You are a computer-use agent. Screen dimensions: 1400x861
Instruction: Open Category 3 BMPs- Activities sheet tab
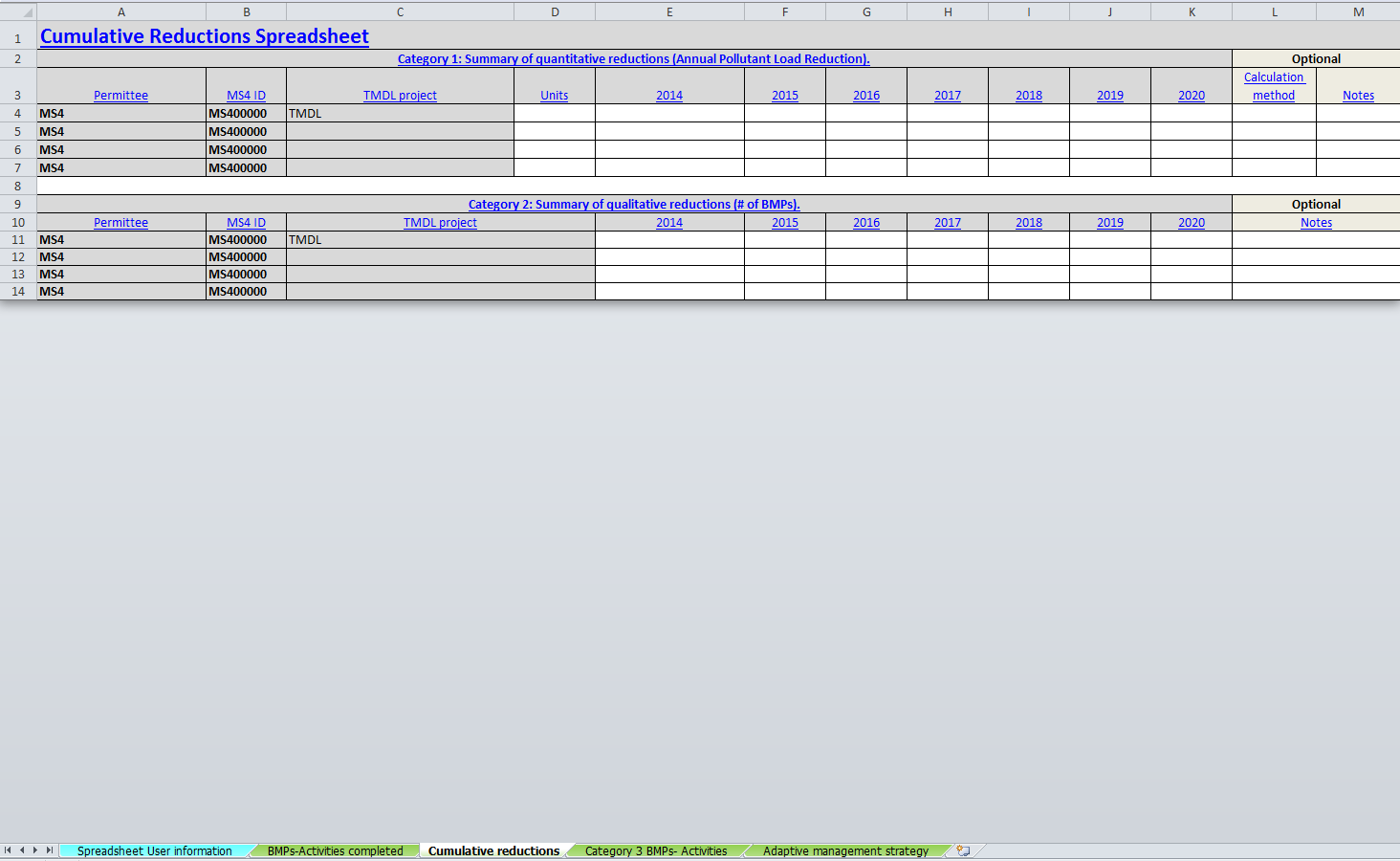655,850
